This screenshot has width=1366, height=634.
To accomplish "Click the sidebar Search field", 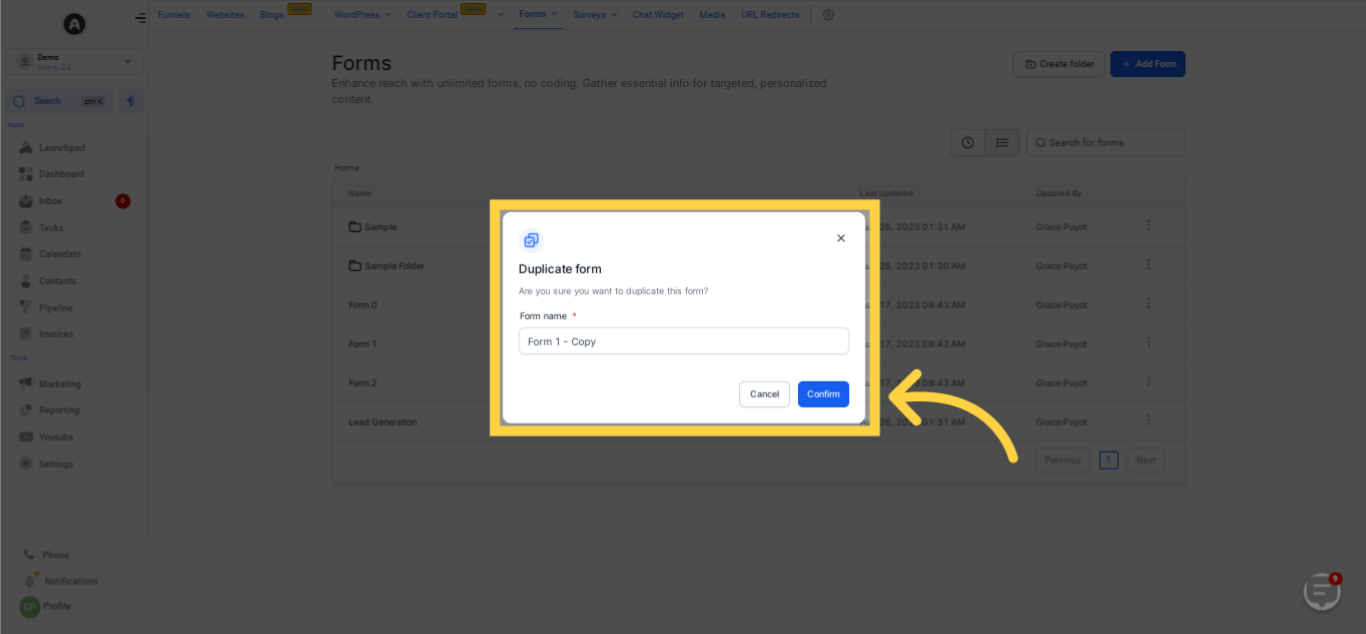I will tap(60, 101).
